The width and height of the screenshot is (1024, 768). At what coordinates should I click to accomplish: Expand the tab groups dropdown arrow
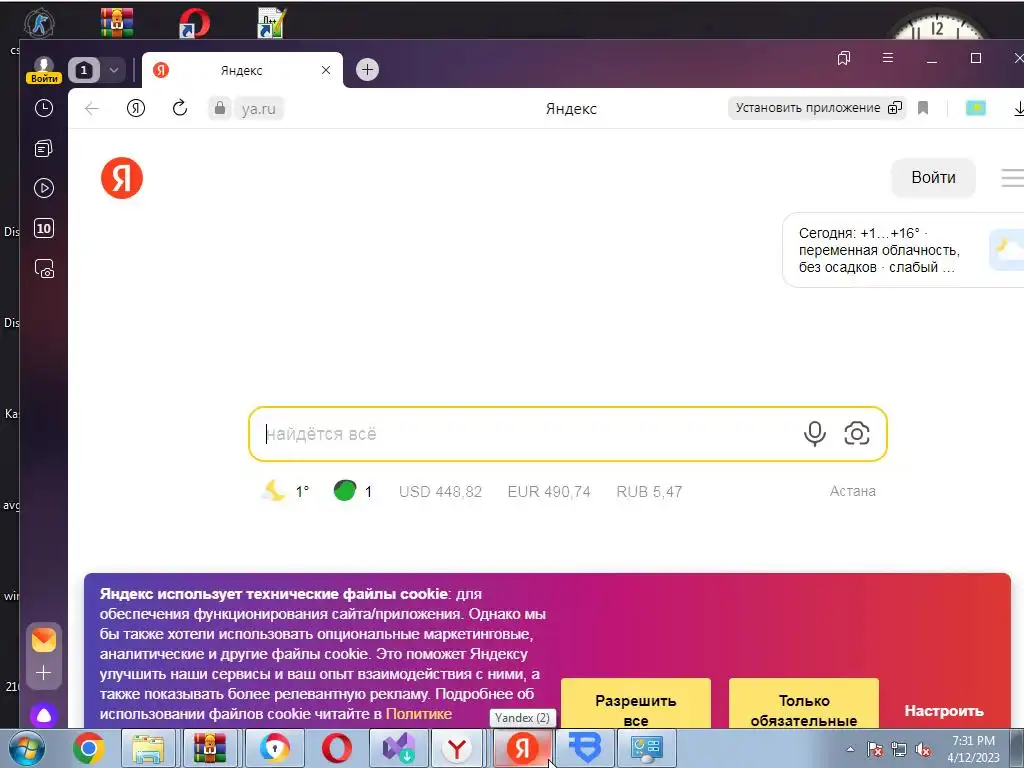tap(114, 70)
